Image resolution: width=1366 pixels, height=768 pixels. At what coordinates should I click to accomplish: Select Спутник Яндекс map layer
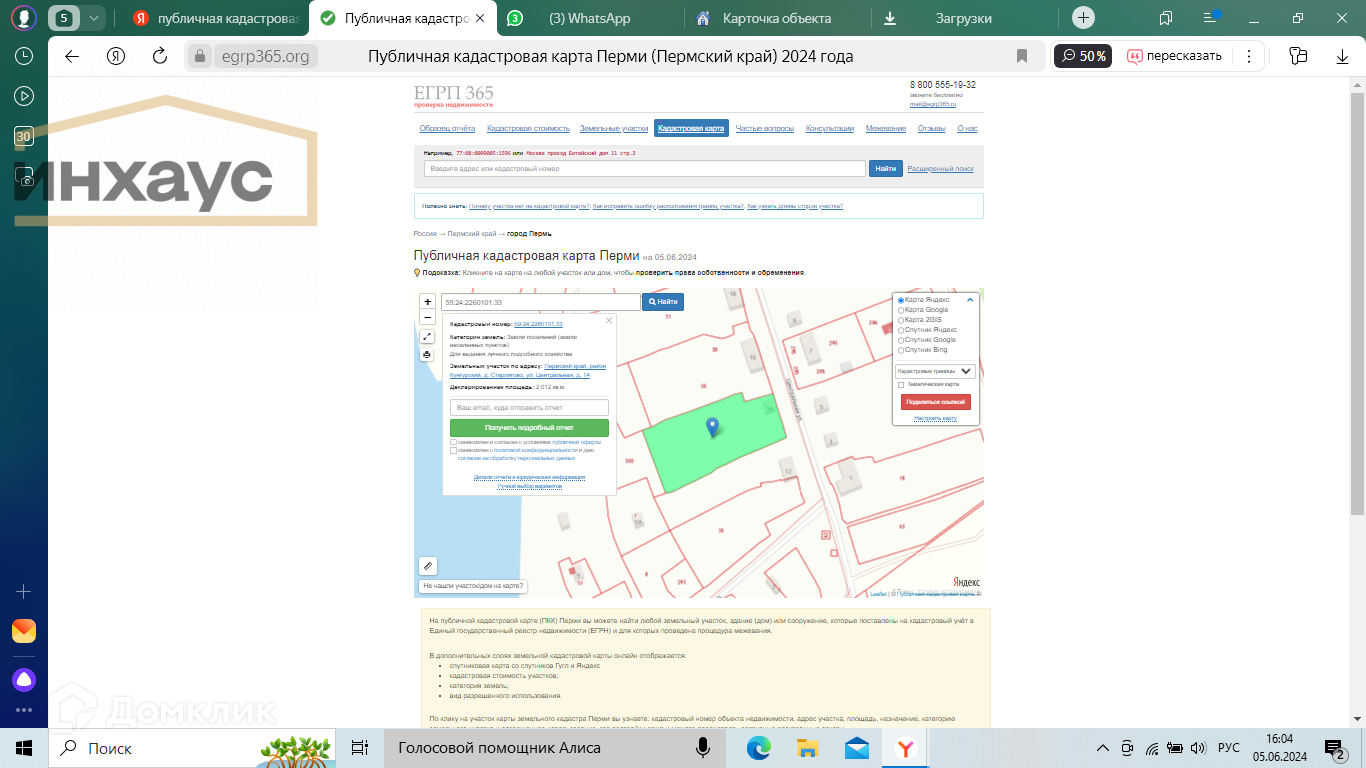[901, 330]
